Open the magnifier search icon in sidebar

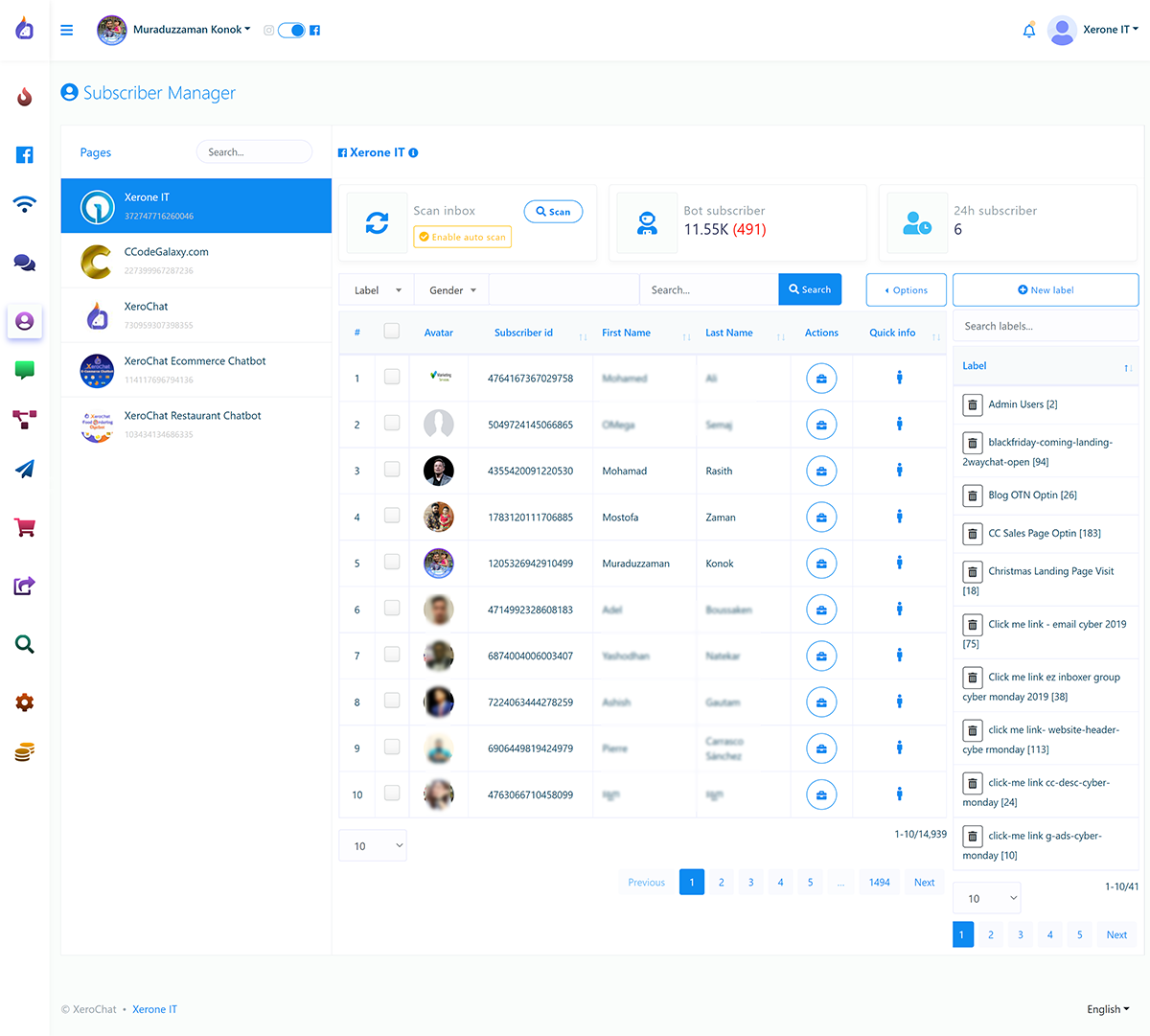tap(25, 644)
